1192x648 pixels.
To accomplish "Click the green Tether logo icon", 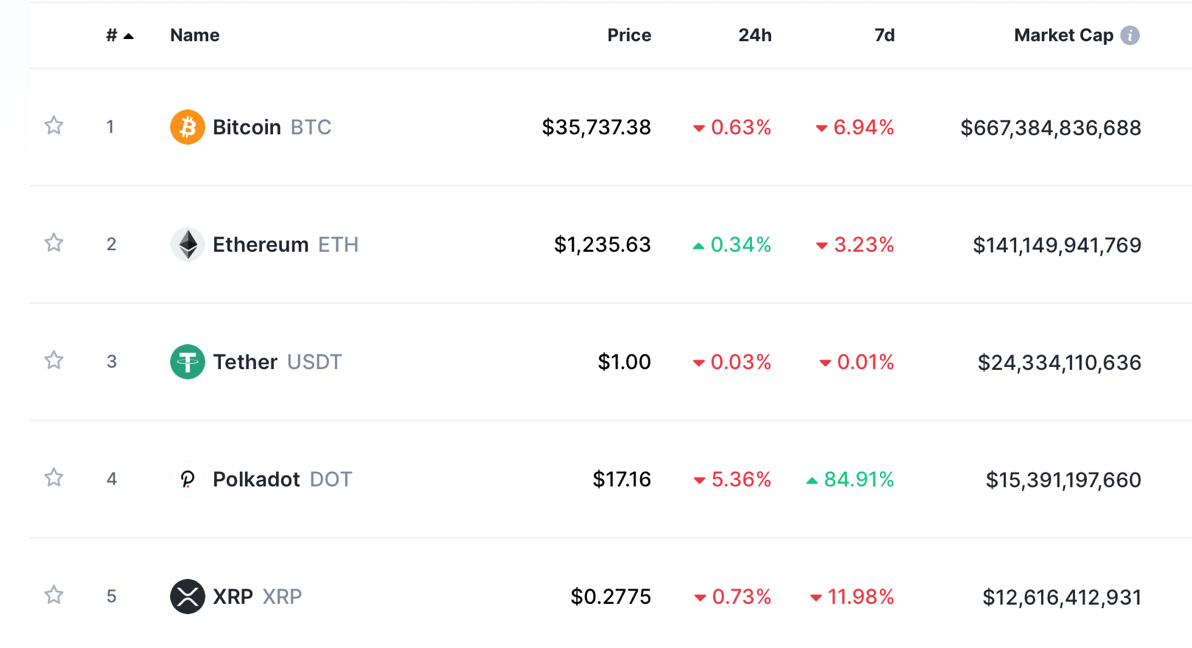I will pos(187,361).
